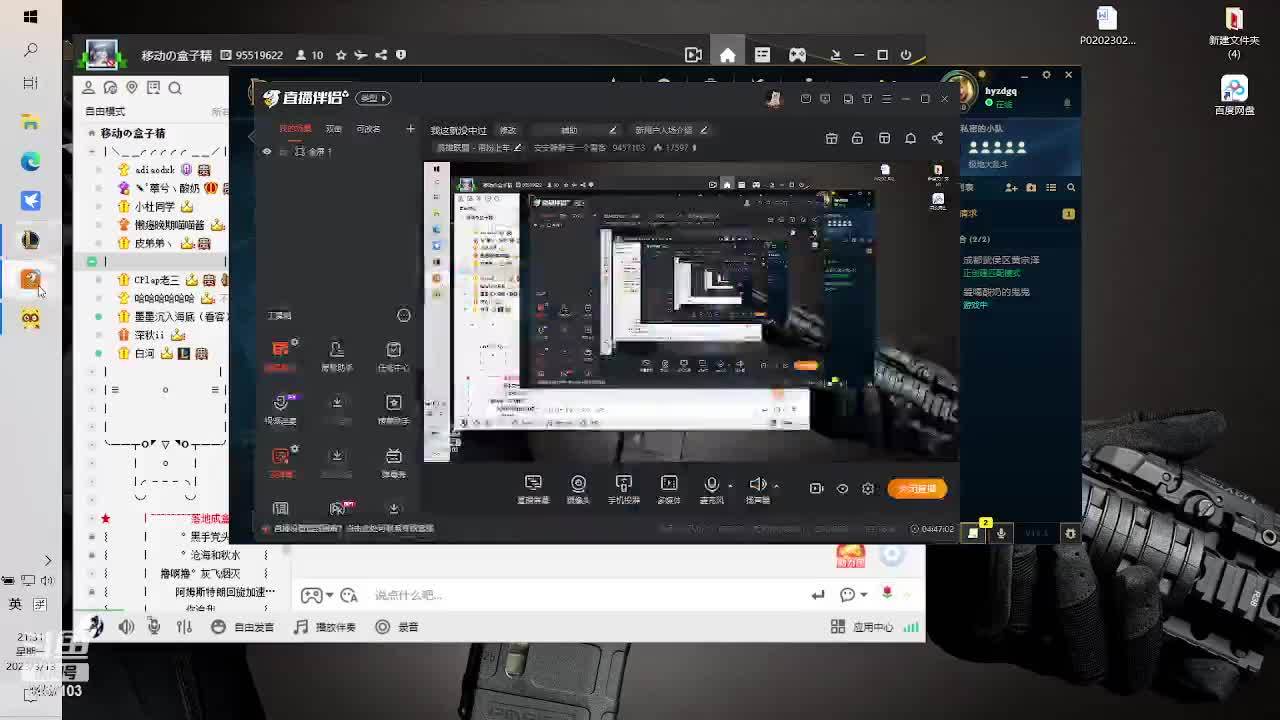Viewport: 1280px width, 720px height.
Task: Click 修改 button next to stream title
Action: pyautogui.click(x=508, y=130)
